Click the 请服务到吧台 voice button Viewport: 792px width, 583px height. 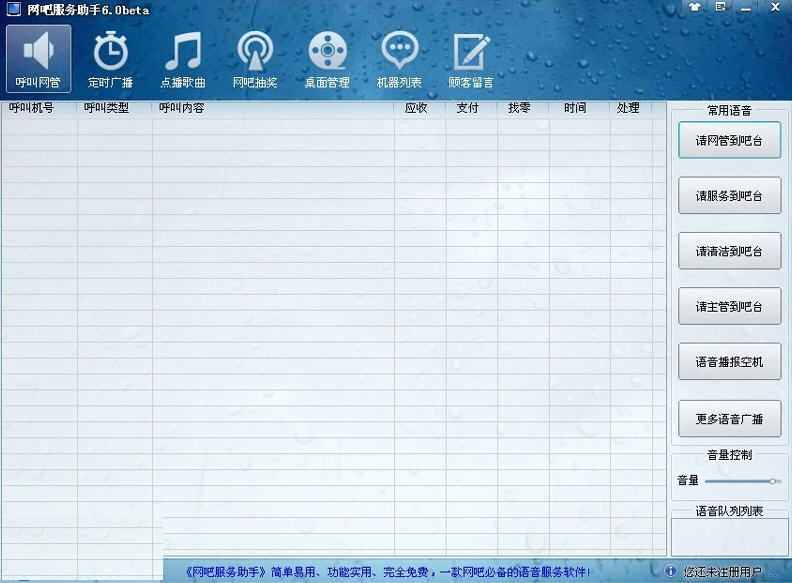(x=729, y=195)
